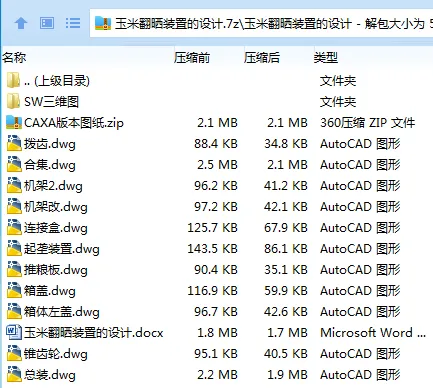Select the 连接盒.dwg file name
433x388 pixels.
(56, 228)
